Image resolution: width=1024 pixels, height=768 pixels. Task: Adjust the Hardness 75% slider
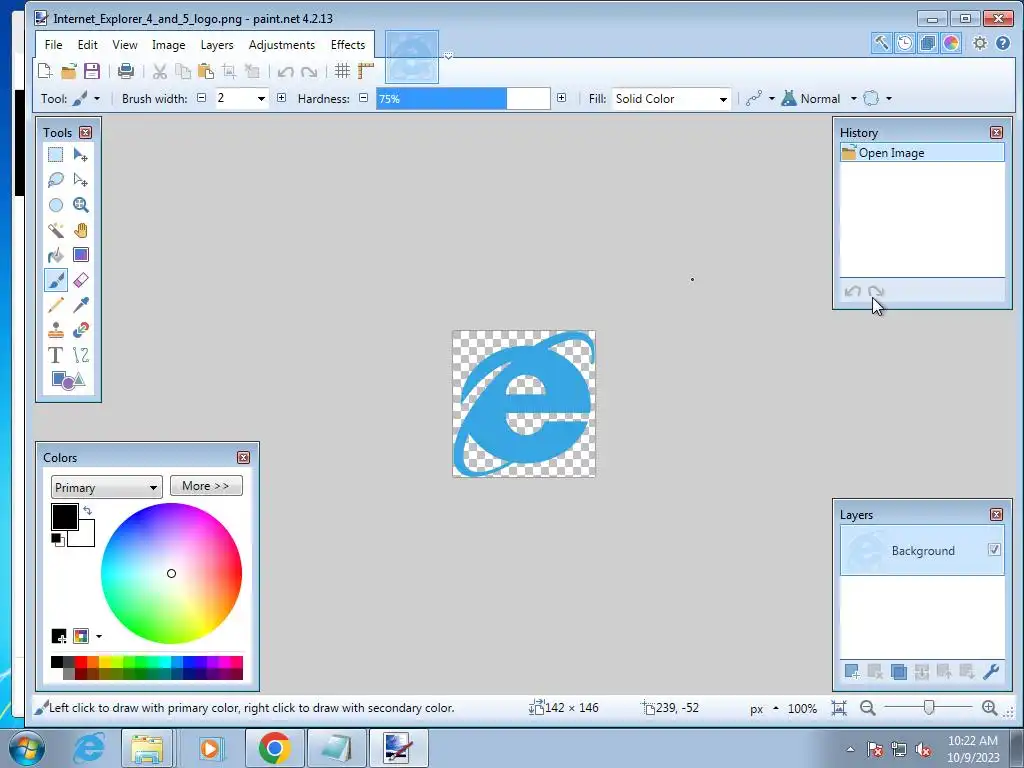[463, 99]
